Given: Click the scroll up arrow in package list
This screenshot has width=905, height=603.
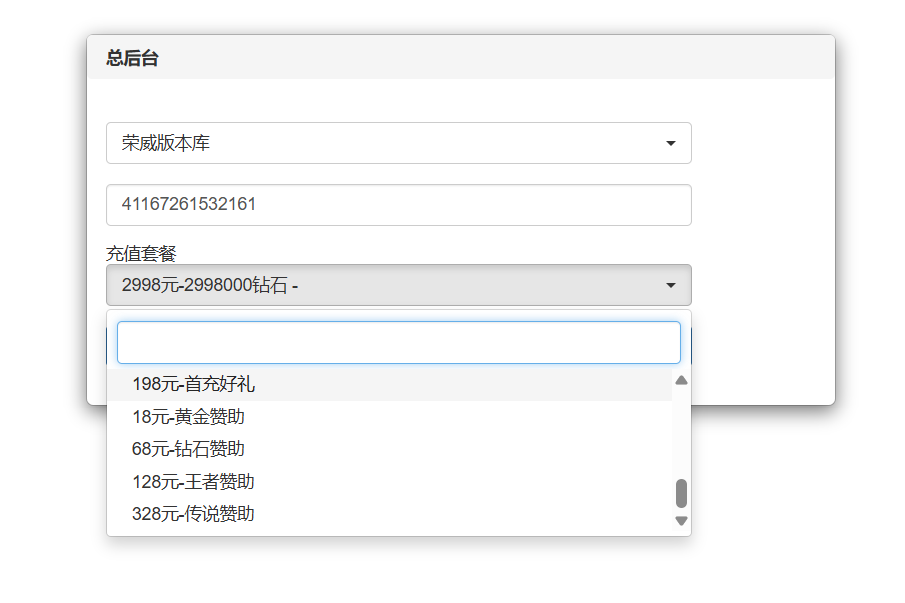Looking at the screenshot, I should coord(681,380).
